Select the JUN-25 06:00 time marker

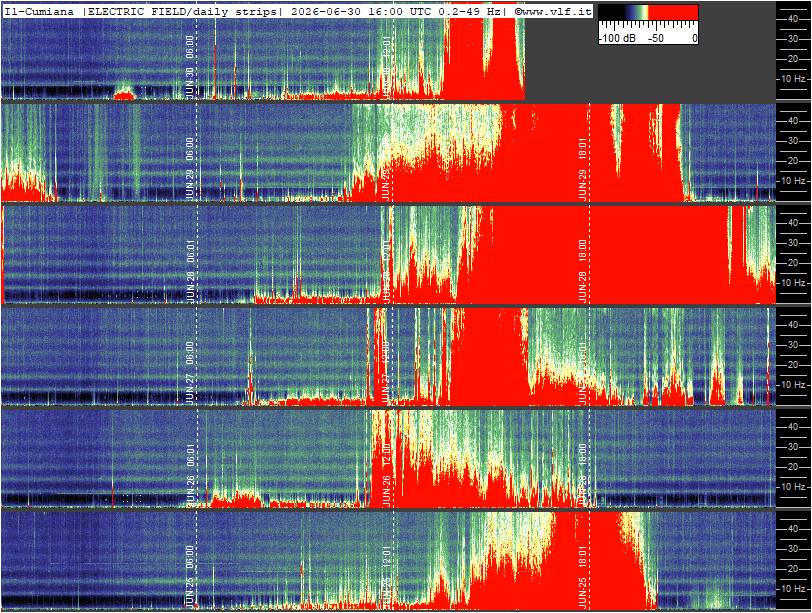coord(190,577)
